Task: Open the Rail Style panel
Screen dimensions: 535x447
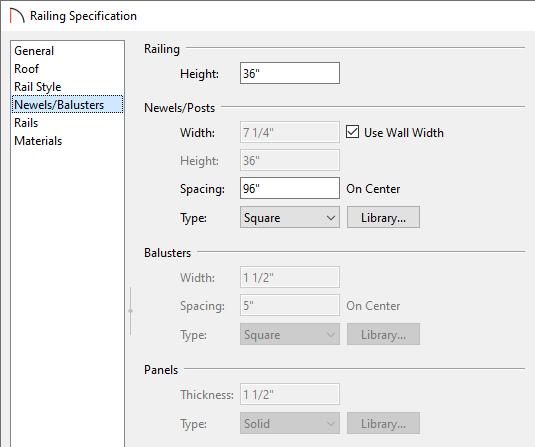Action: click(38, 87)
